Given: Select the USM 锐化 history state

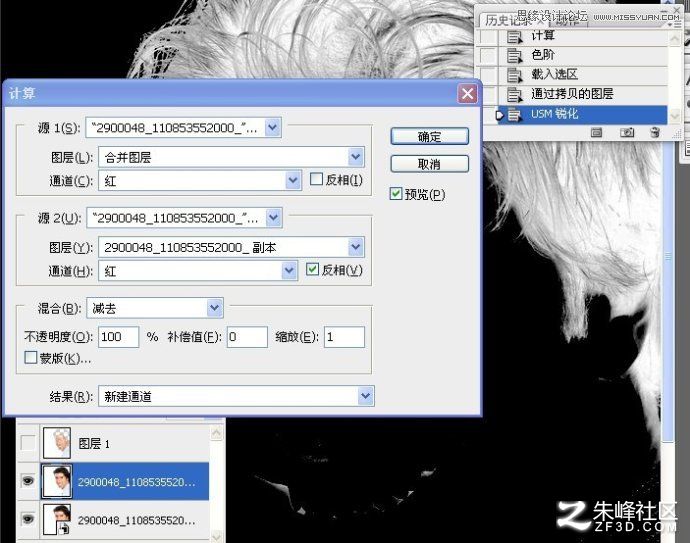Looking at the screenshot, I should (x=583, y=114).
